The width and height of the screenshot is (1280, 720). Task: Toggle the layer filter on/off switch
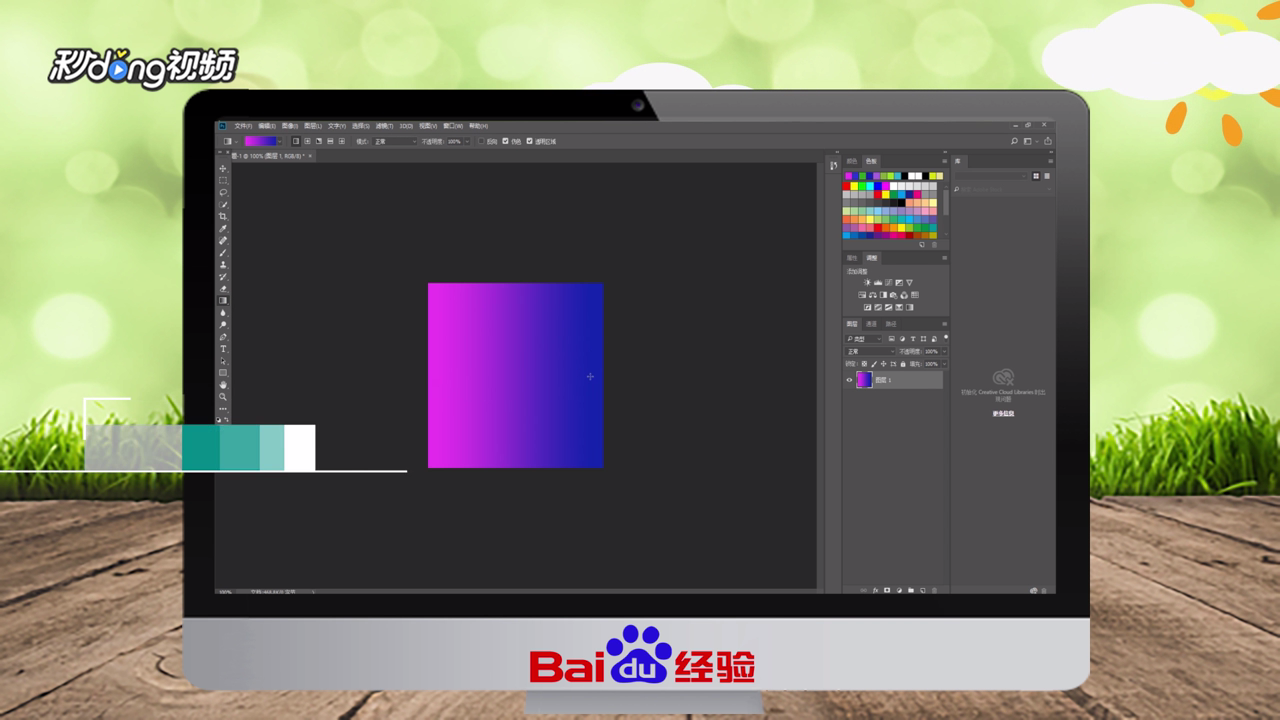click(946, 338)
